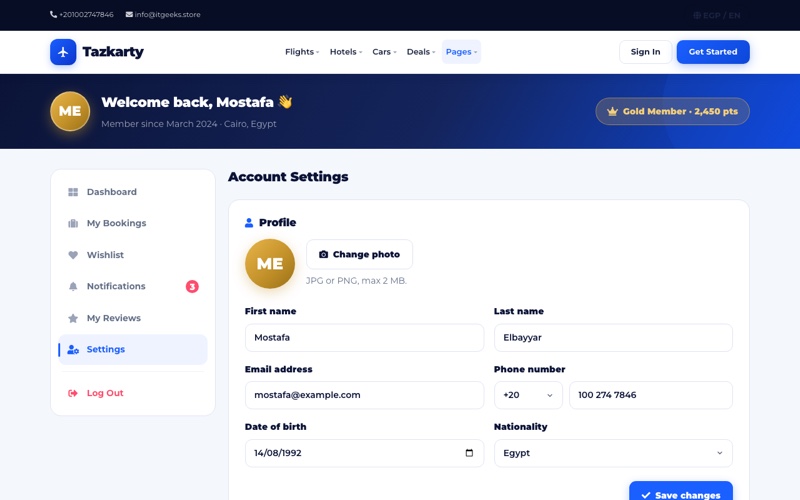Click the Dashboard grid icon in sidebar
This screenshot has height=500, width=800.
tap(73, 192)
